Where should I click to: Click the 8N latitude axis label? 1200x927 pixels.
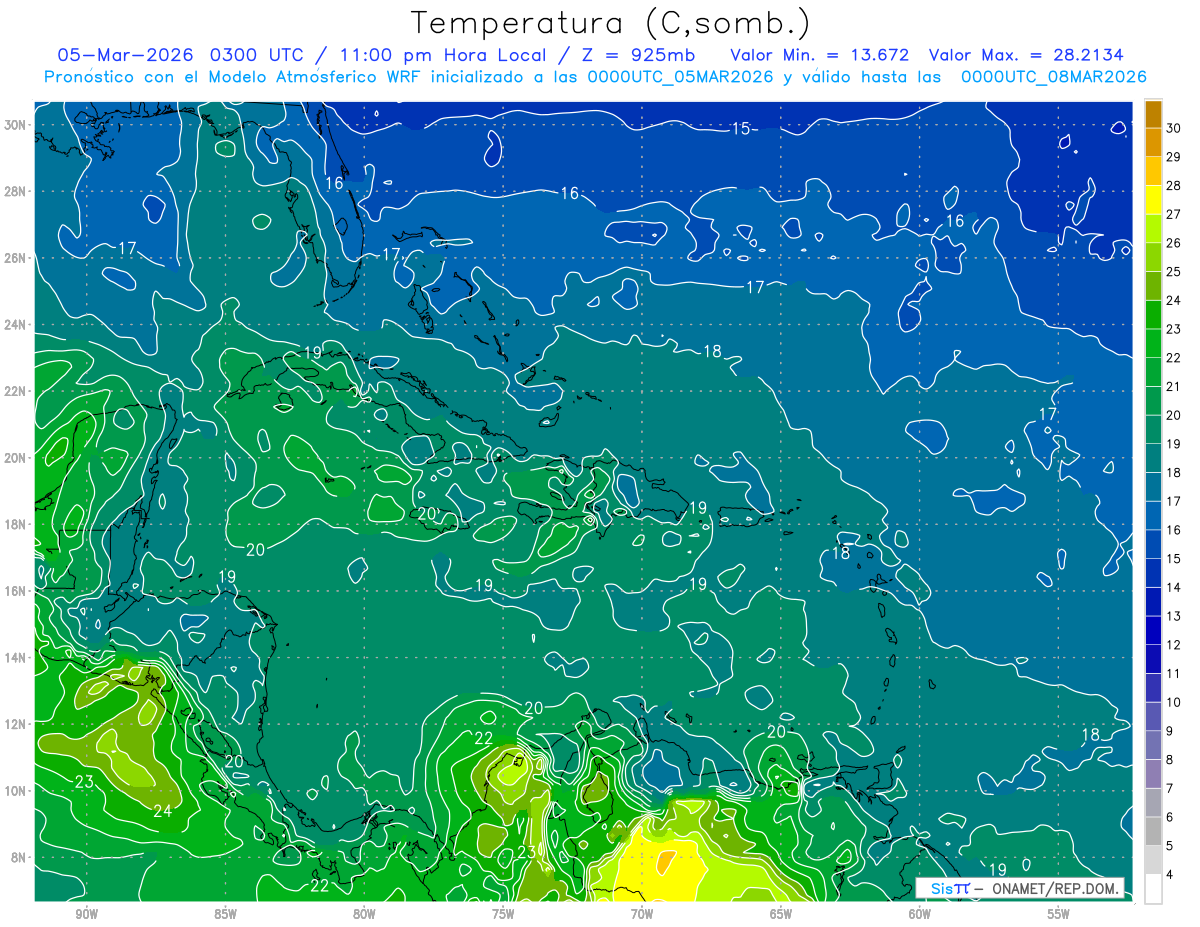tap(19, 857)
